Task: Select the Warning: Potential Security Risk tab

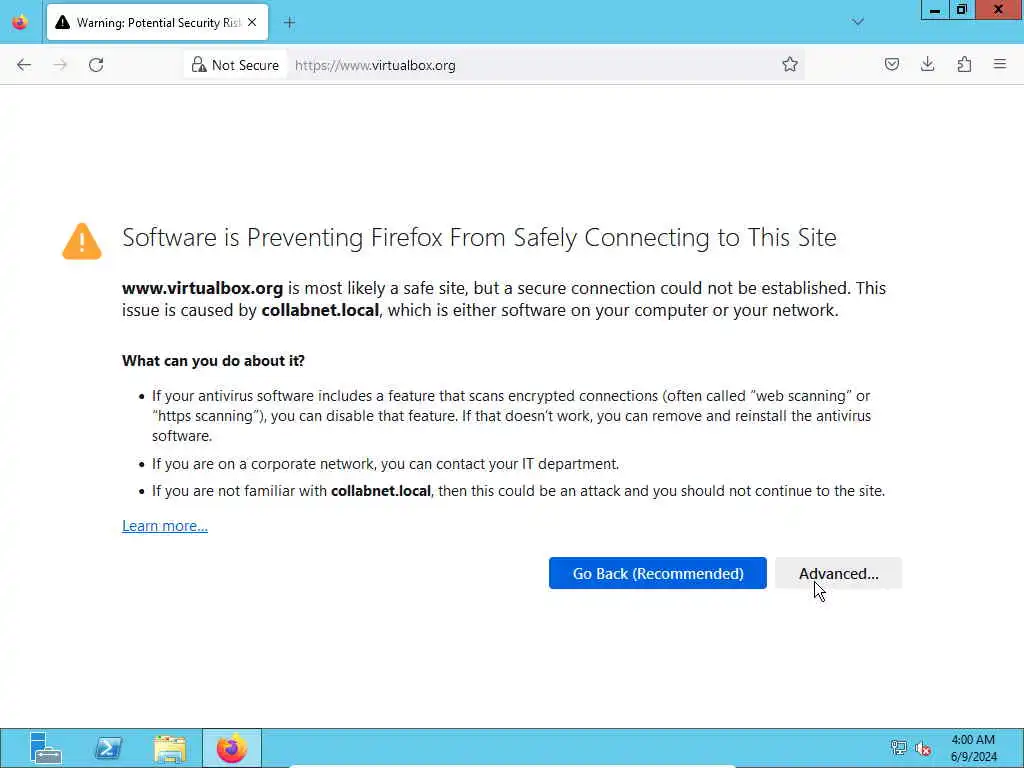Action: [150, 22]
